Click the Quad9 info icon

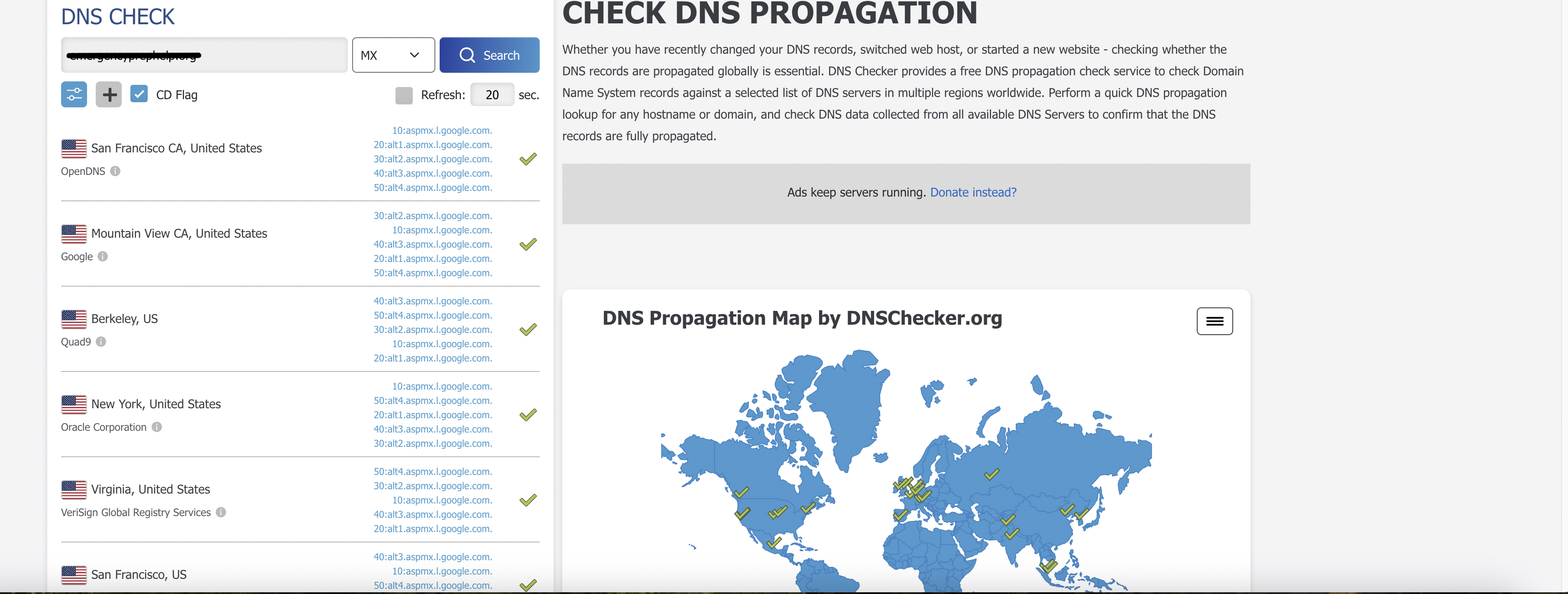[101, 342]
